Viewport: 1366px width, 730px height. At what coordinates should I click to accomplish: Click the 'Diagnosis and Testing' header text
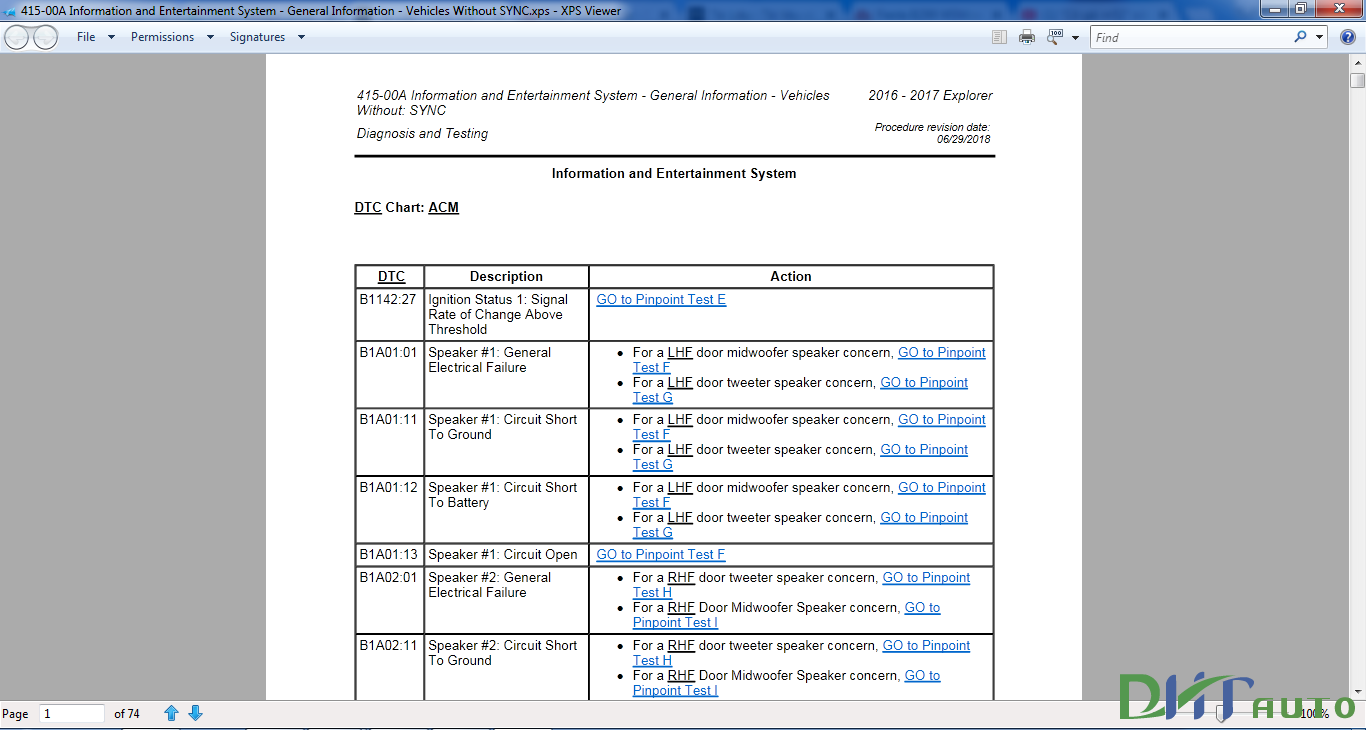(422, 134)
